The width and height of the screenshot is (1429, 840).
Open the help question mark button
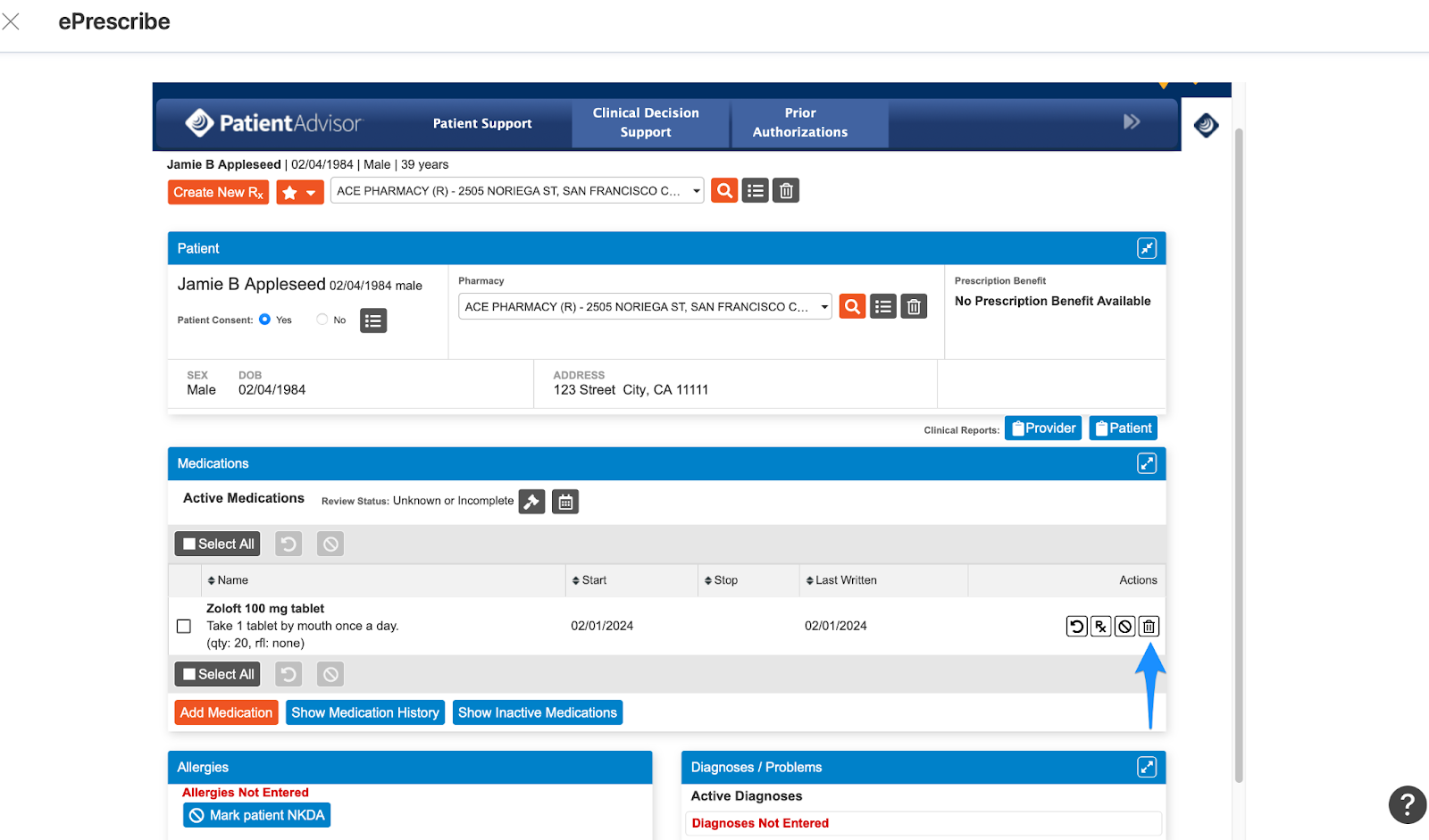(1408, 804)
